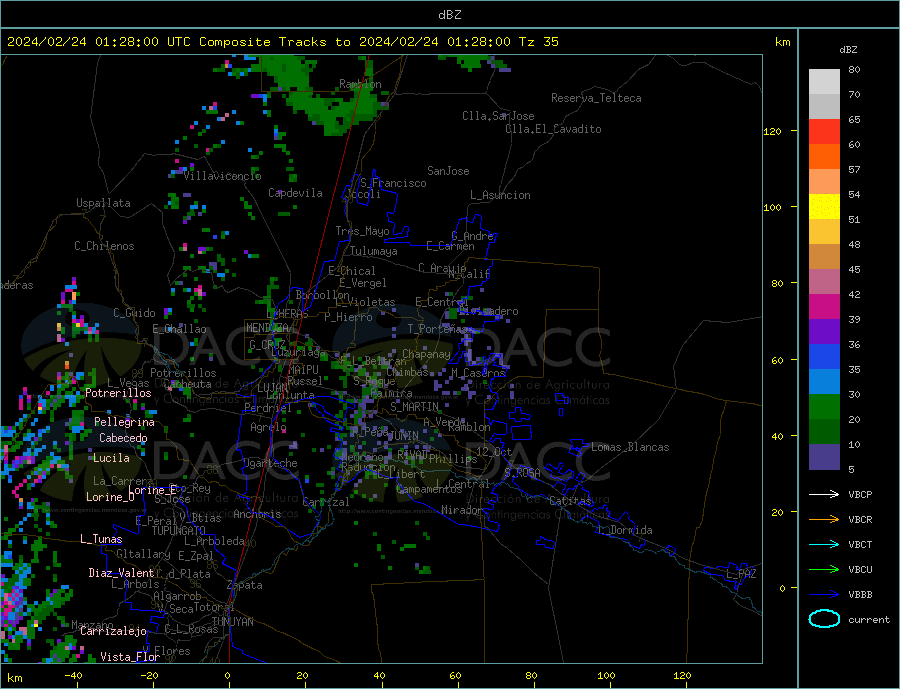This screenshot has width=900, height=689.
Task: Click the MENDOZA city label on map
Action: [x=267, y=328]
